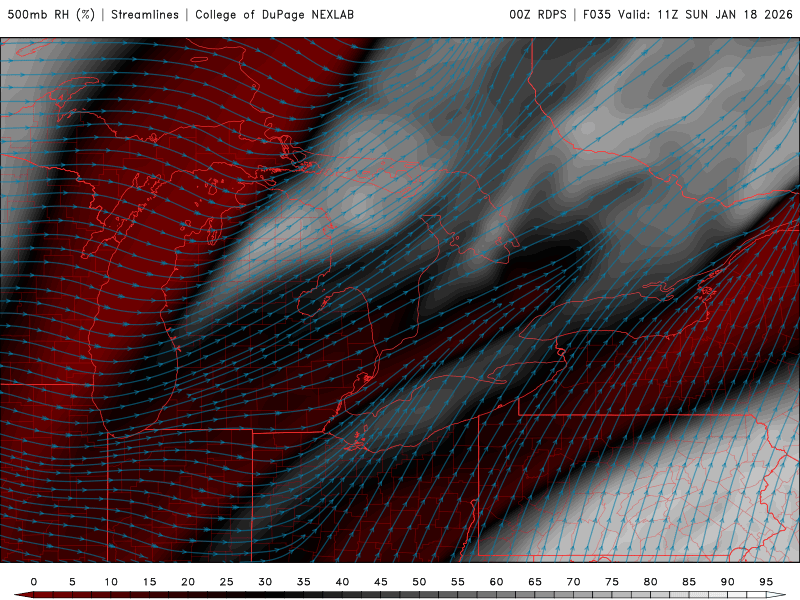Click the colorbar label "90"

click(728, 582)
